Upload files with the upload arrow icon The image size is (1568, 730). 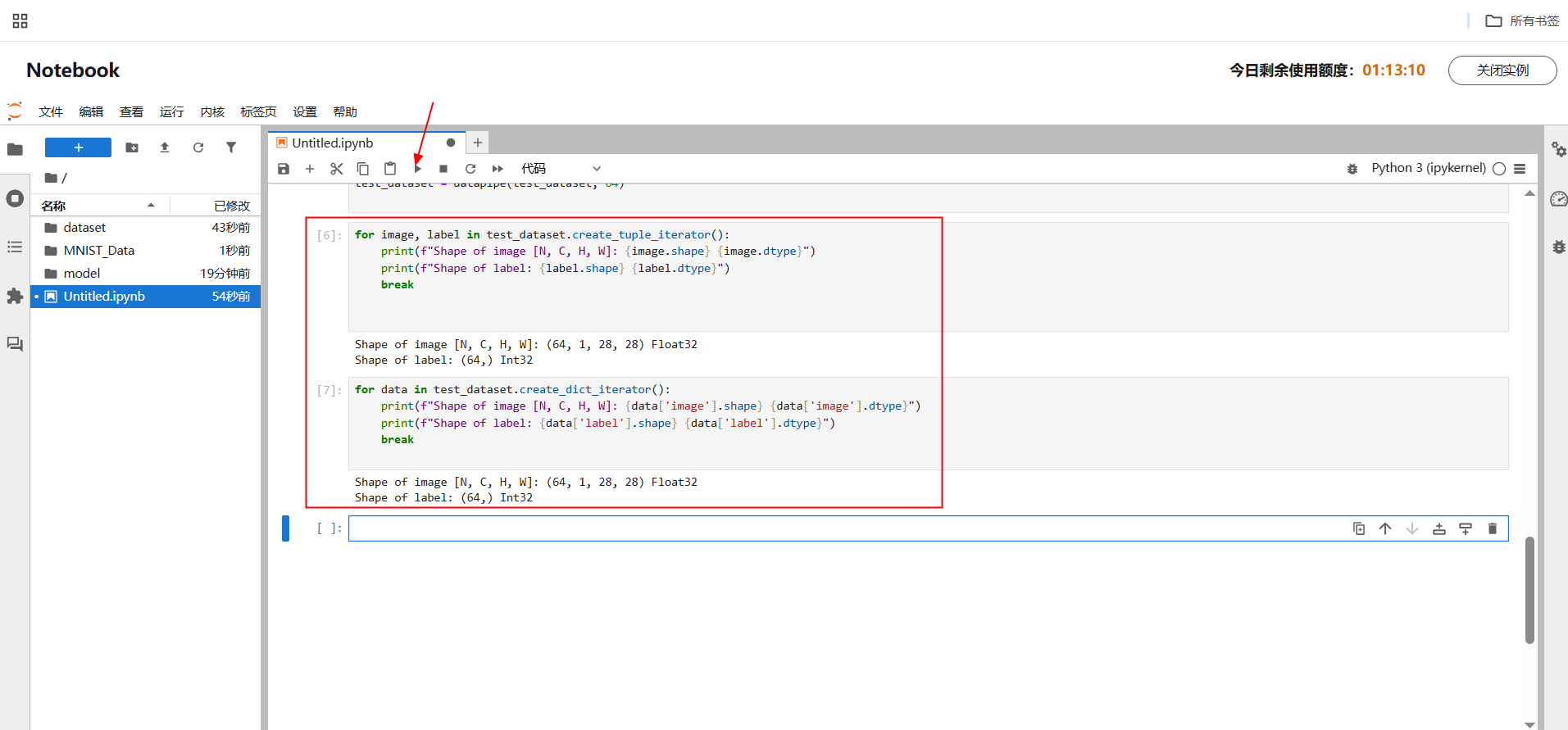click(x=165, y=147)
